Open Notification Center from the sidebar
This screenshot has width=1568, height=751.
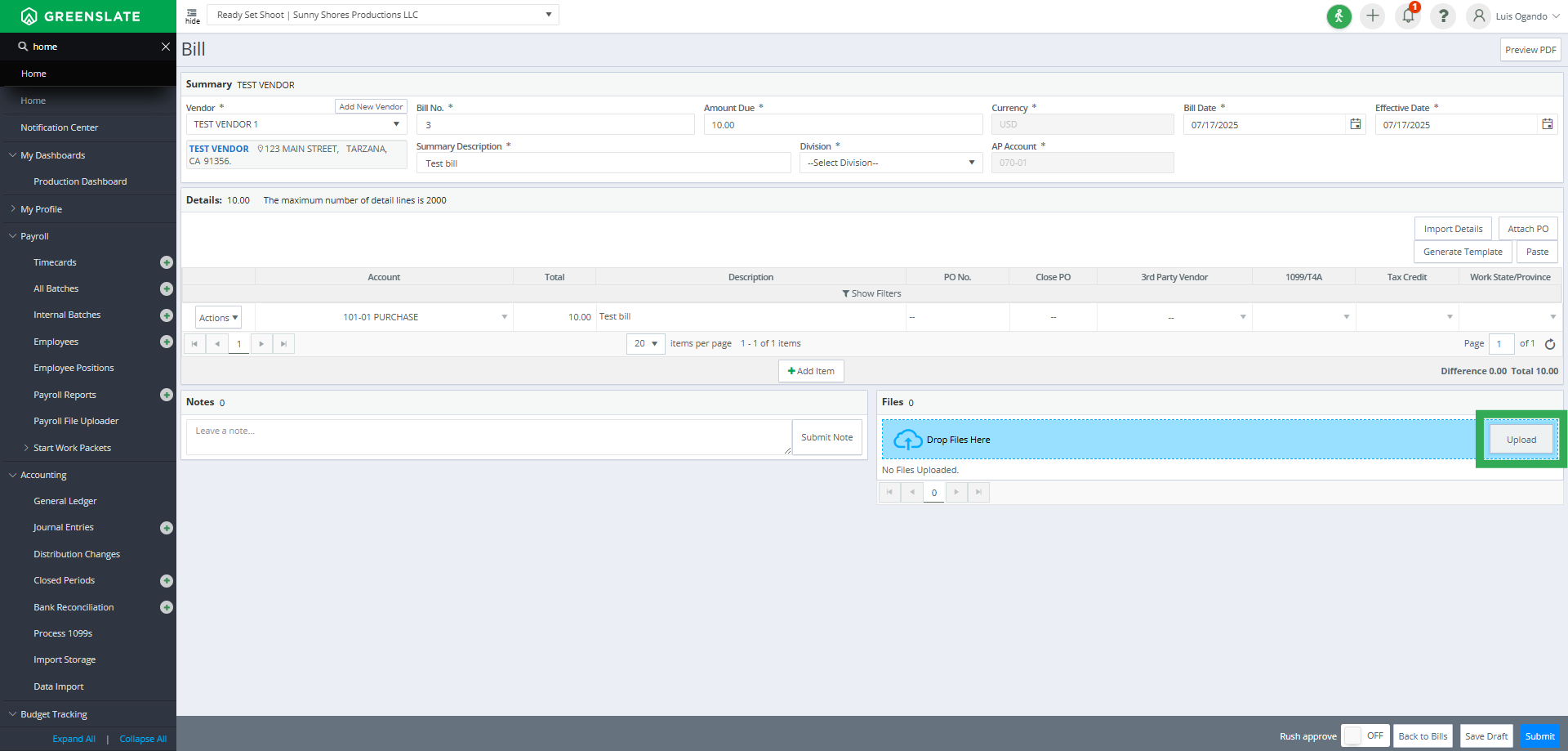pyautogui.click(x=60, y=127)
